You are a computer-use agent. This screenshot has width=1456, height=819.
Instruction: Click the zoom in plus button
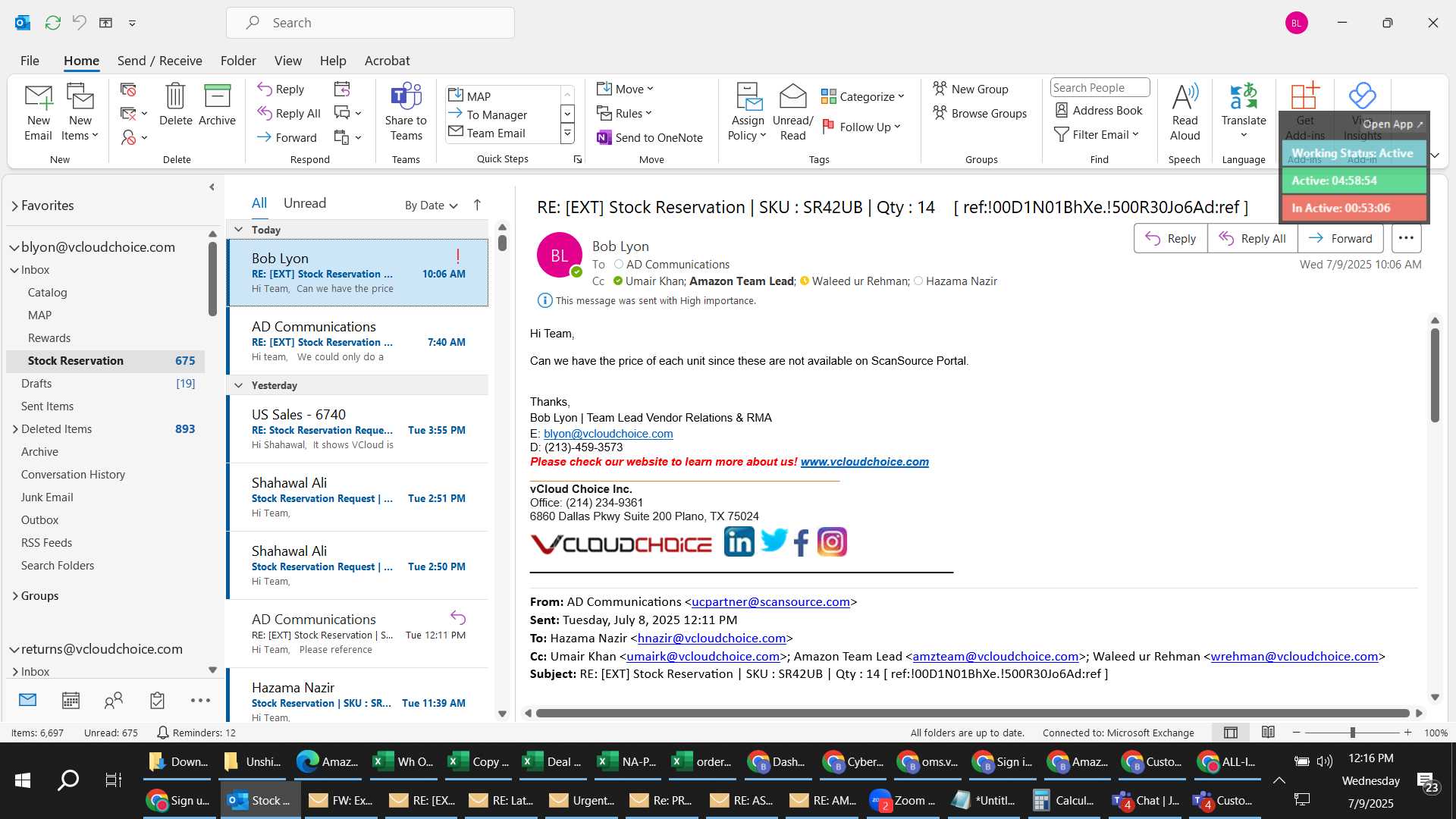1407,733
